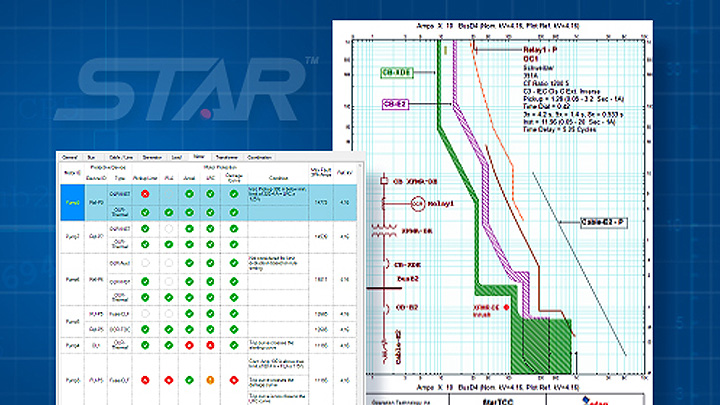Image resolution: width=720 pixels, height=405 pixels.
Task: Click red Damage Curve icon in bottom fuse row
Action: (234, 380)
